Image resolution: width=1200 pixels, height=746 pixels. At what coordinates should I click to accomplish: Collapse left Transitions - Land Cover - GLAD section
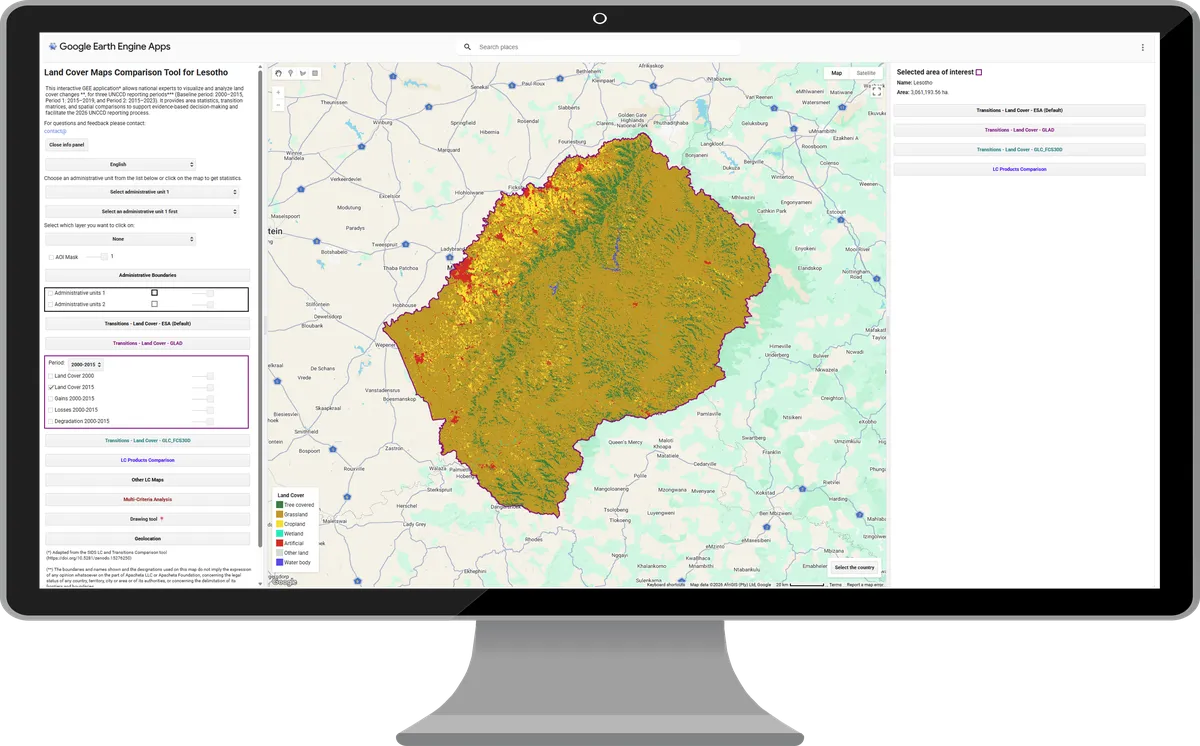click(x=147, y=343)
